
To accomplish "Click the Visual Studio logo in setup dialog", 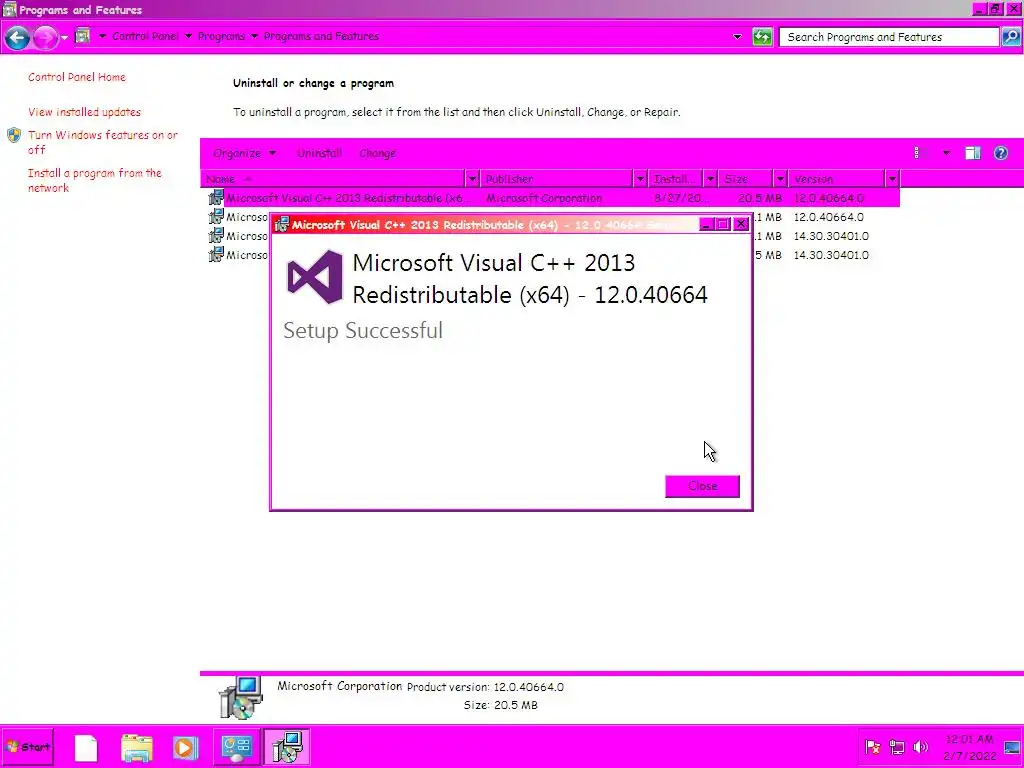I will pos(315,277).
